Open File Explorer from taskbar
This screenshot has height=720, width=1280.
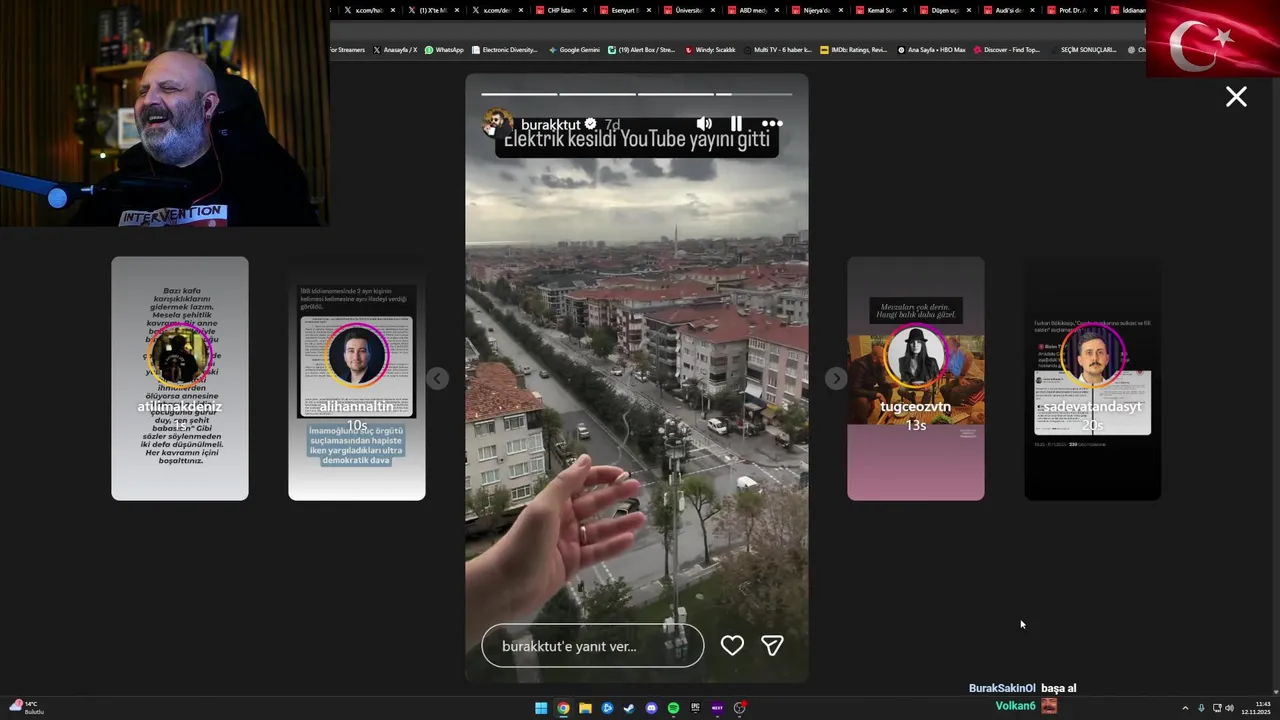pyautogui.click(x=585, y=708)
